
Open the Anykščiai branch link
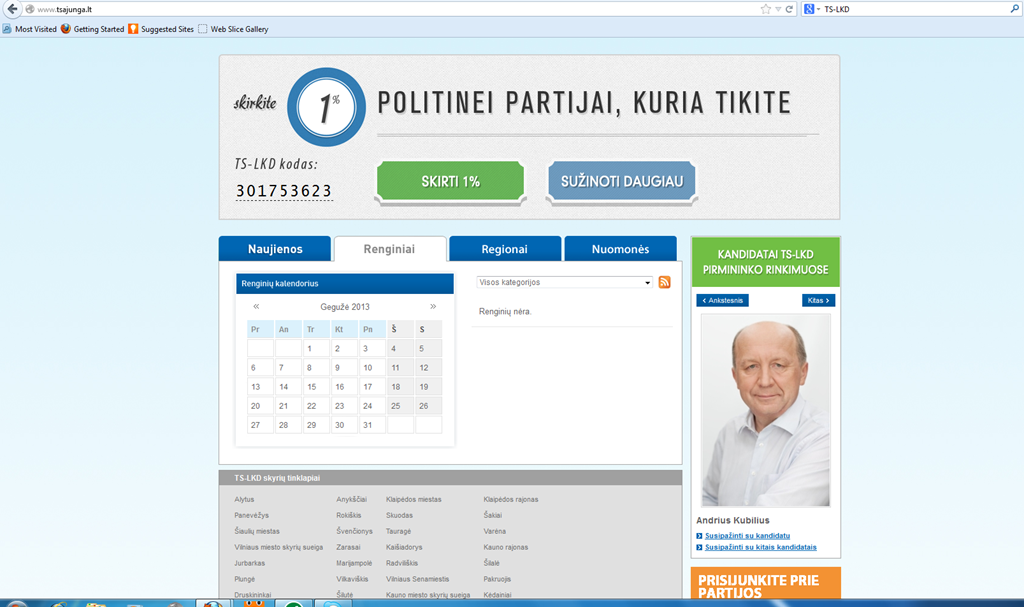coord(351,499)
